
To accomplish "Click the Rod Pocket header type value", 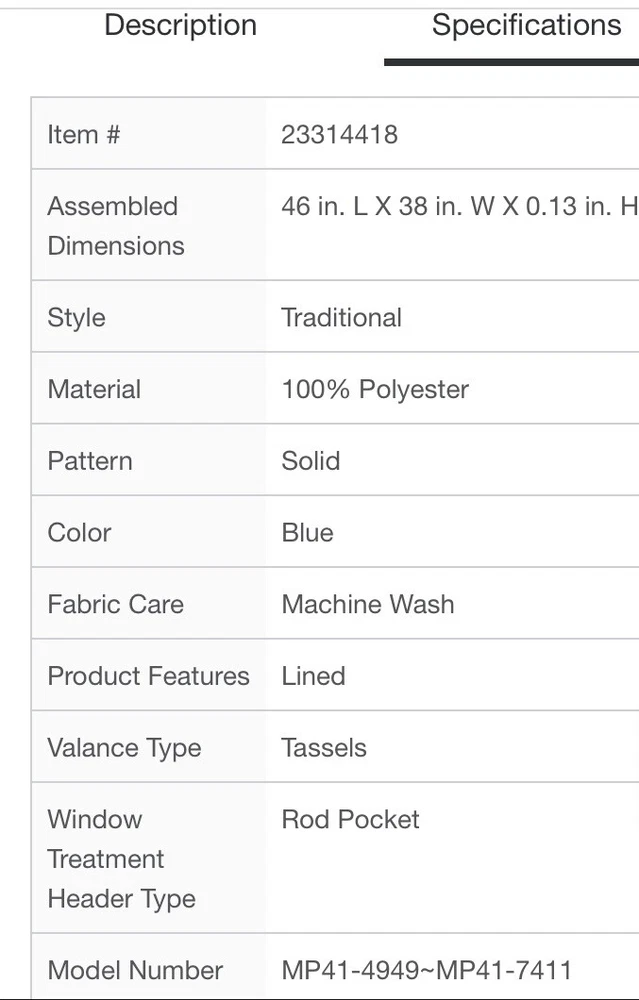I will (350, 819).
